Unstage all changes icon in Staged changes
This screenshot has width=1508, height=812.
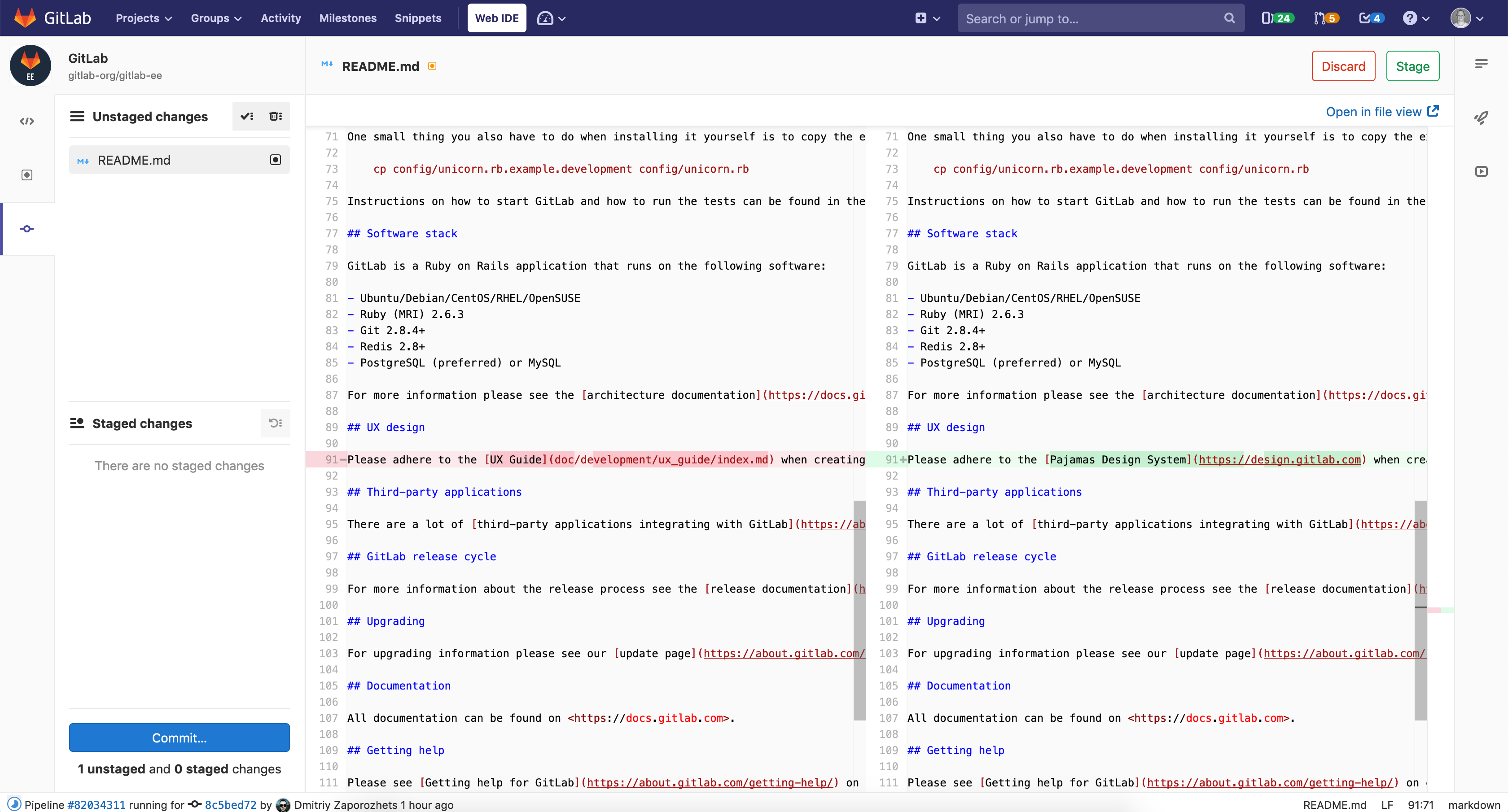275,423
